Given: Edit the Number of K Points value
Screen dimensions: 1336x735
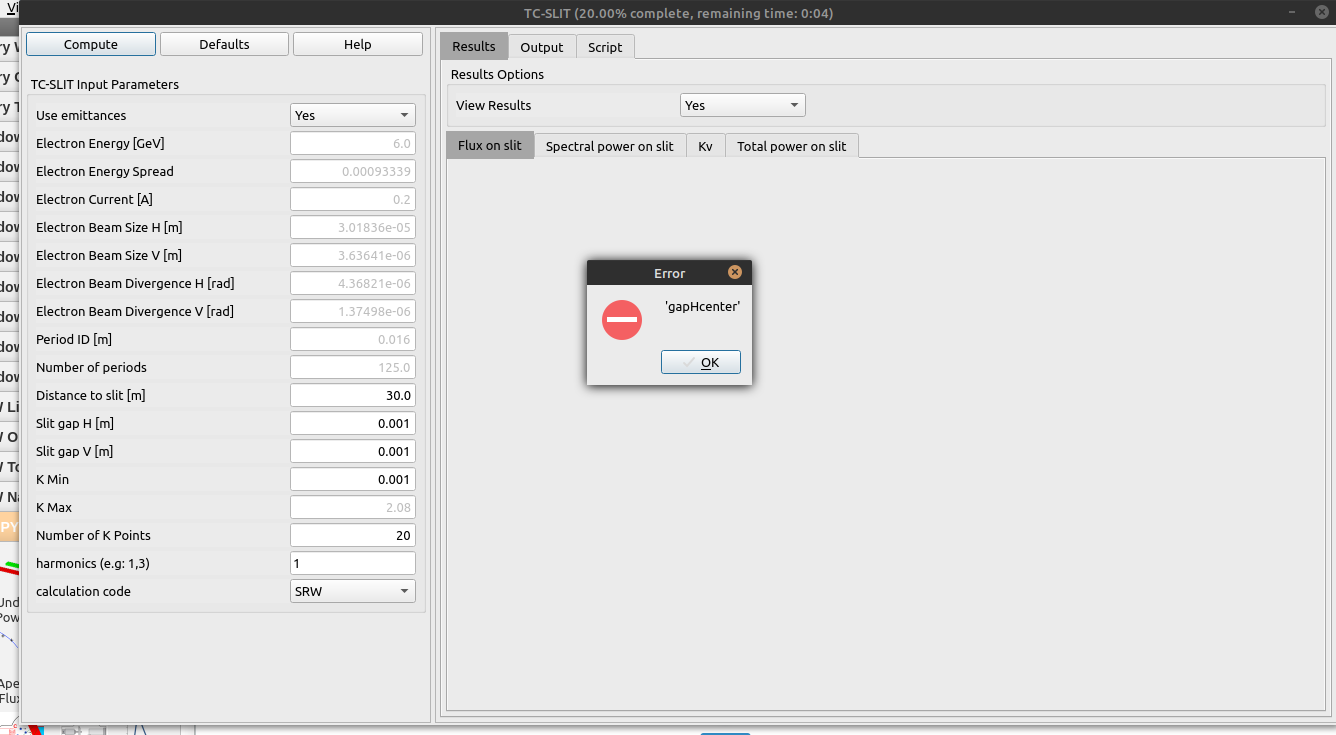Looking at the screenshot, I should [x=352, y=534].
